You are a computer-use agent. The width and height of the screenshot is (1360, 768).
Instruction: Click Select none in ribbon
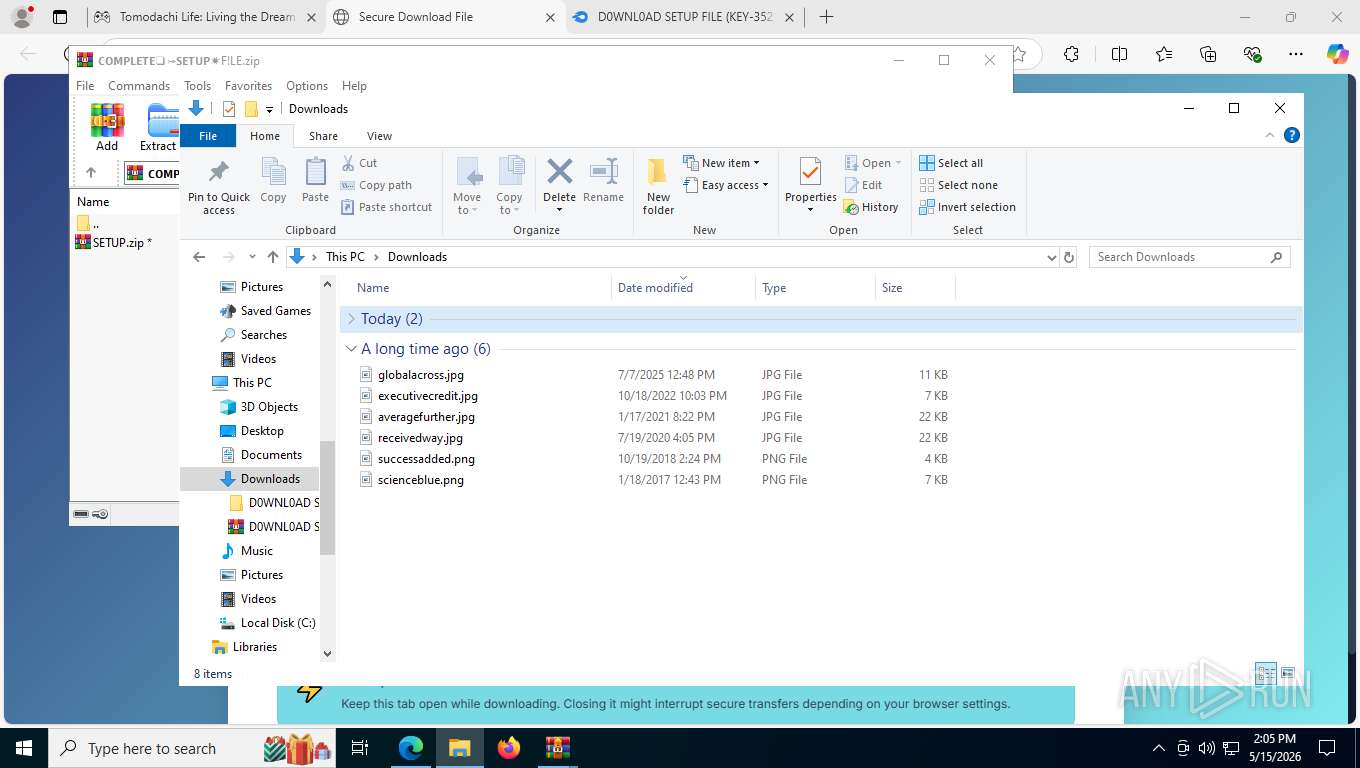tap(958, 185)
